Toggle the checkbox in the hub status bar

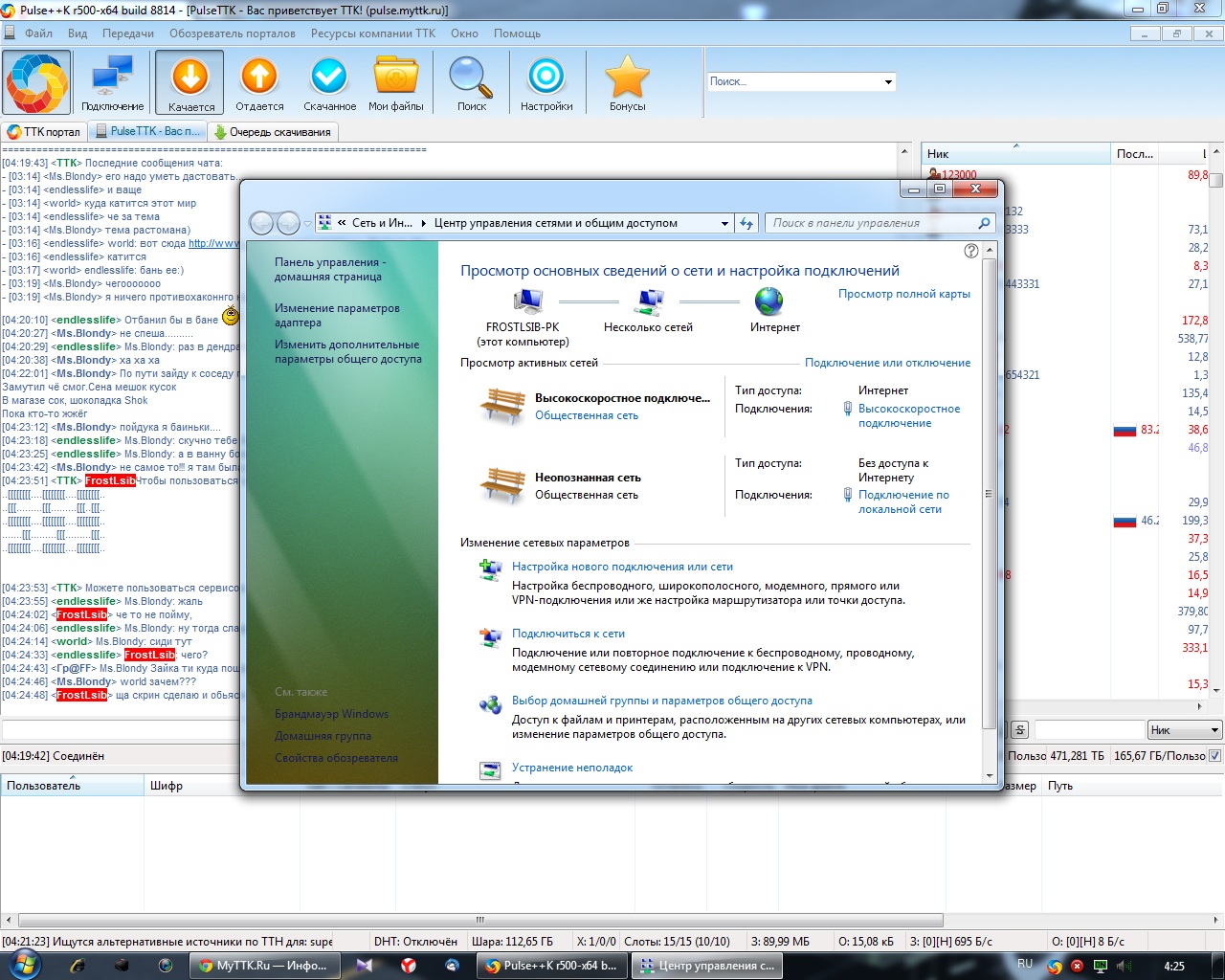point(1215,756)
